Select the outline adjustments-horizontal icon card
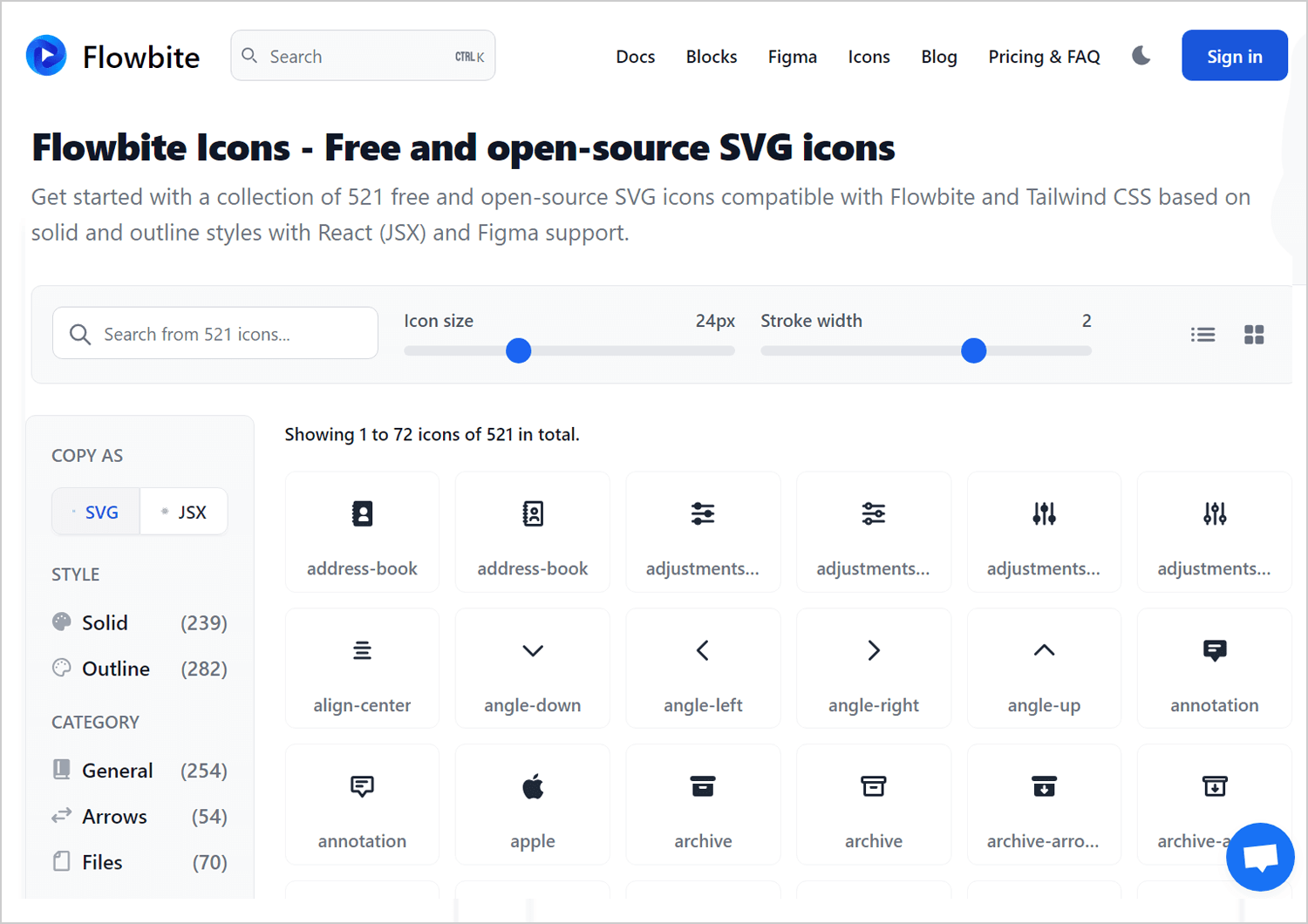Viewport: 1308px width, 924px height. pyautogui.click(x=874, y=532)
